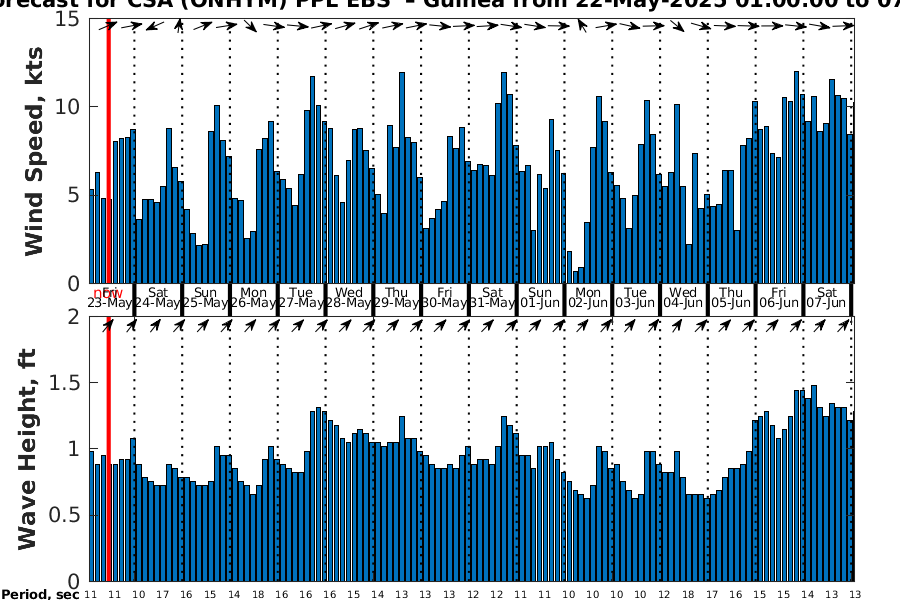Click the '0.5' tick on Wave Height axis

point(64,515)
